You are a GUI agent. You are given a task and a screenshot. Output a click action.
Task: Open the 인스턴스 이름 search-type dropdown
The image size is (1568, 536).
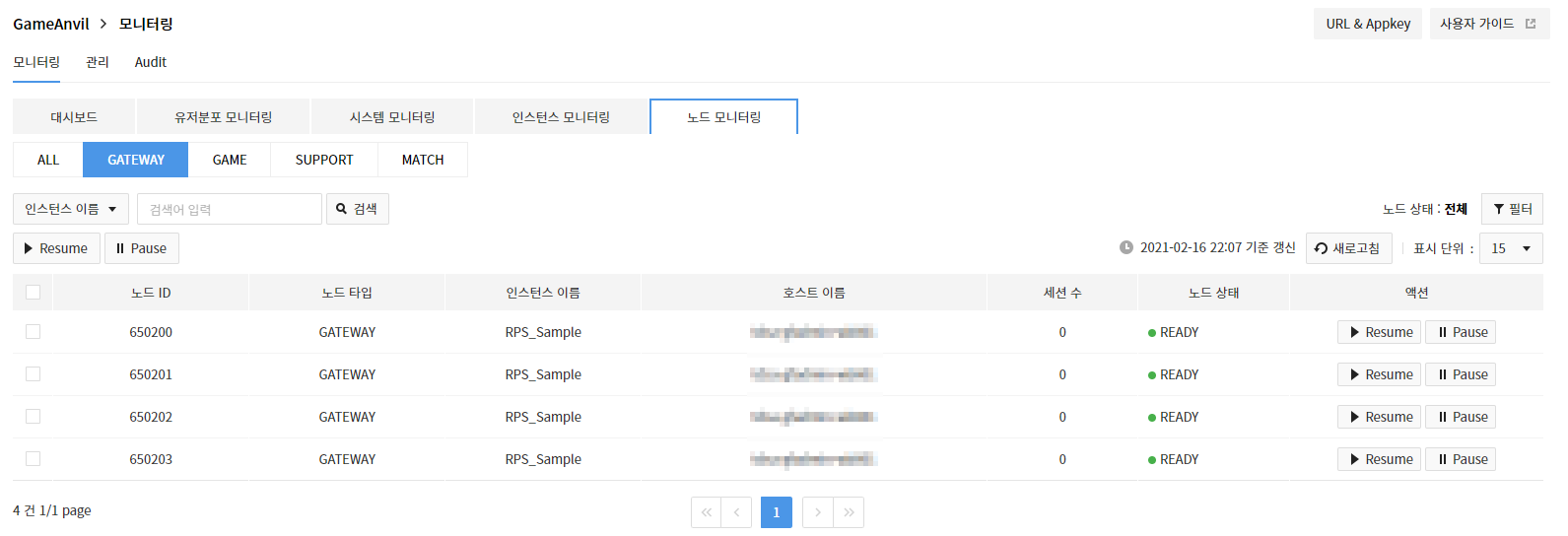click(x=71, y=209)
